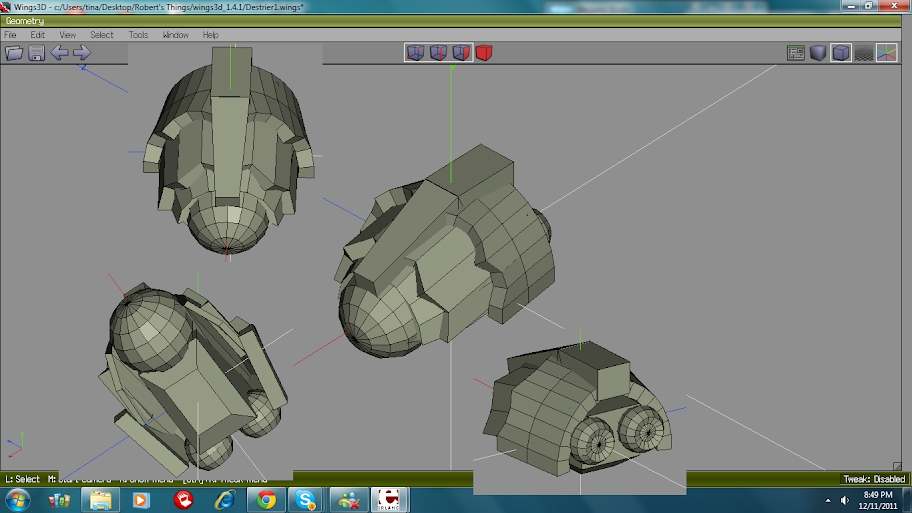Viewport: 912px width, 513px height.
Task: Click Tweak: Disabled status text
Action: tap(874, 479)
